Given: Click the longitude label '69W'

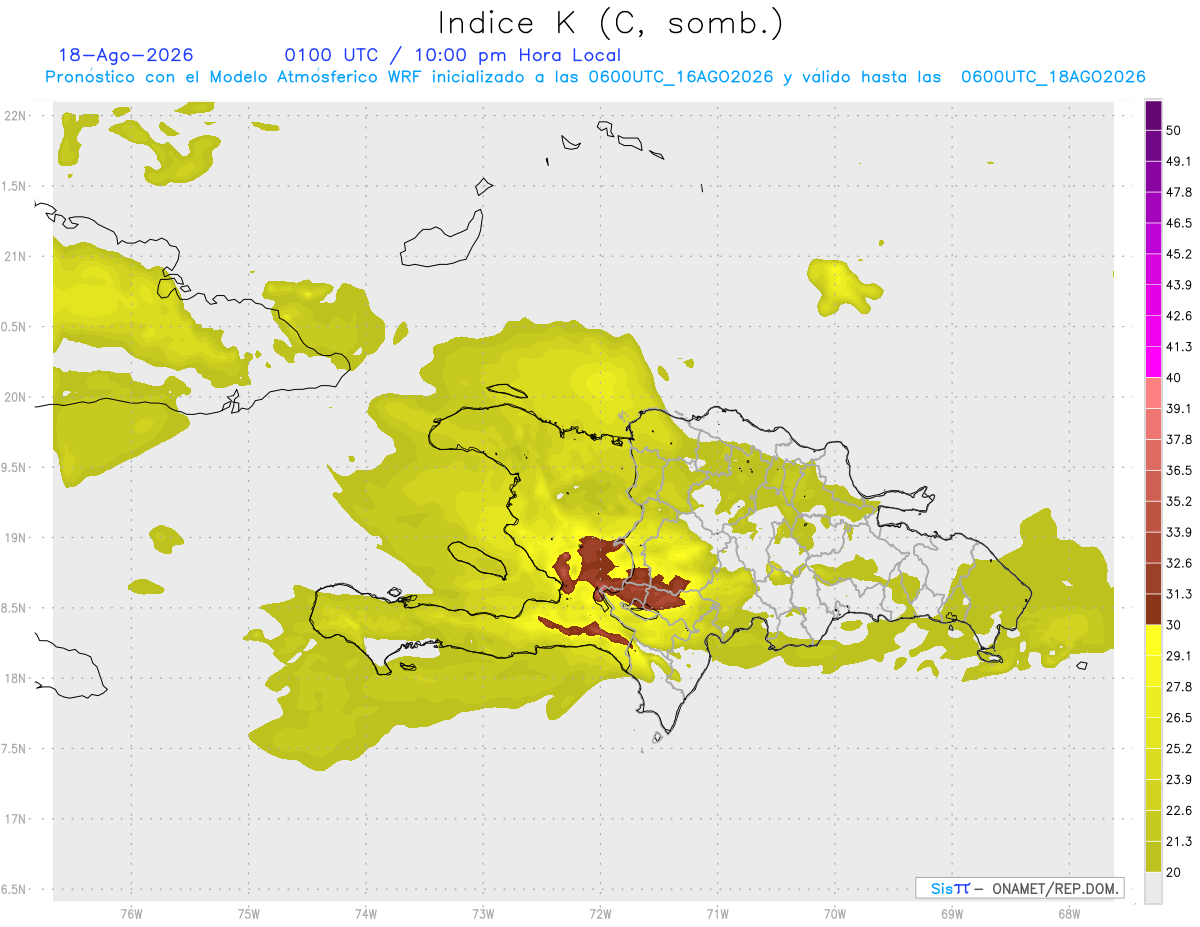Looking at the screenshot, I should point(952,913).
